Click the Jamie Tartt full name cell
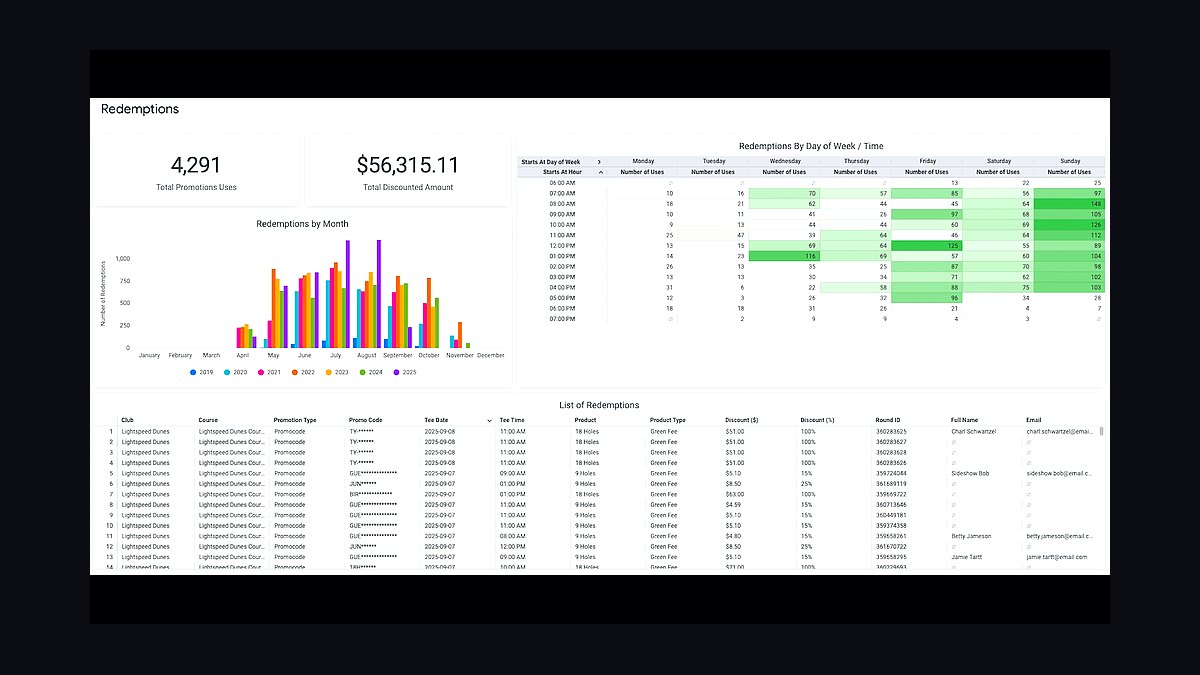1200x675 pixels. 966,557
